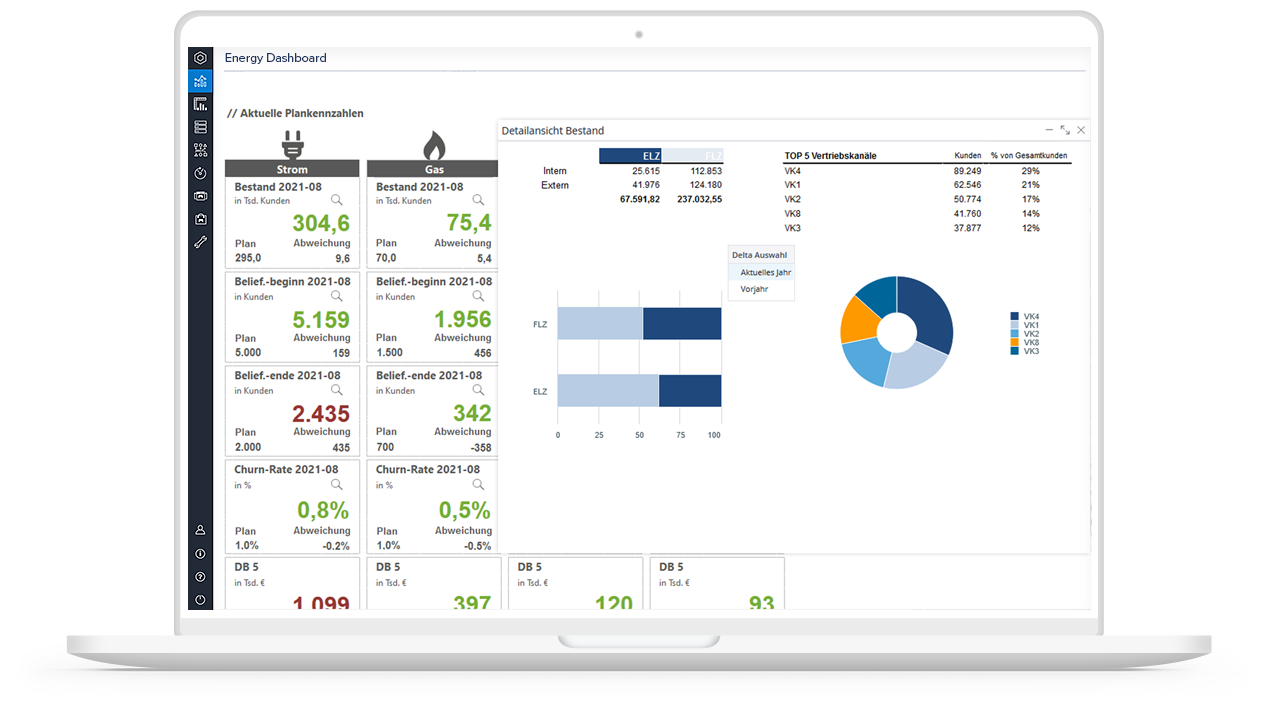This screenshot has width=1280, height=720.
Task: Click the Gas Bestand value 75,4
Action: 469,223
